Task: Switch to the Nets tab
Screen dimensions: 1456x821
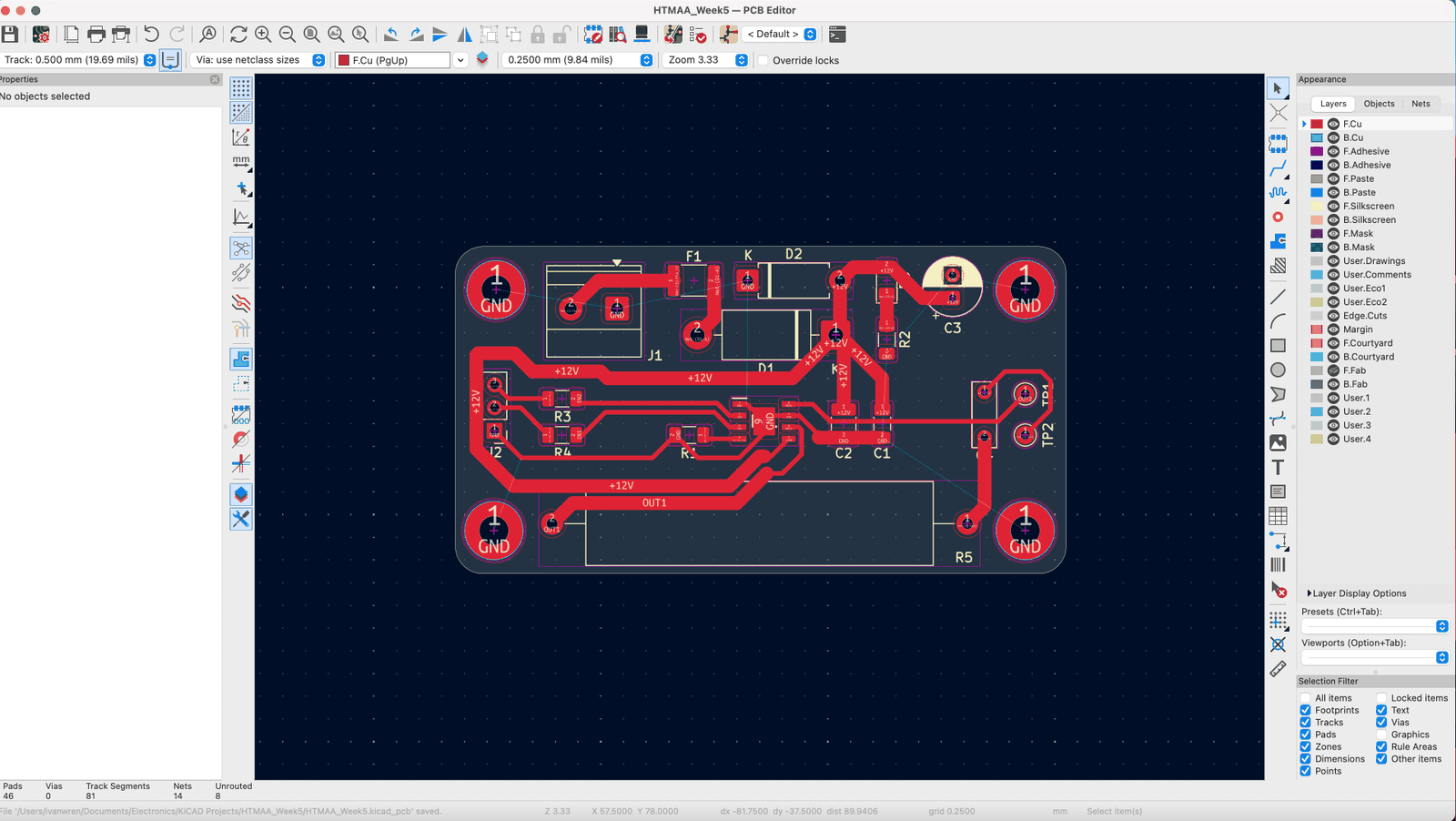Action: (x=1421, y=104)
